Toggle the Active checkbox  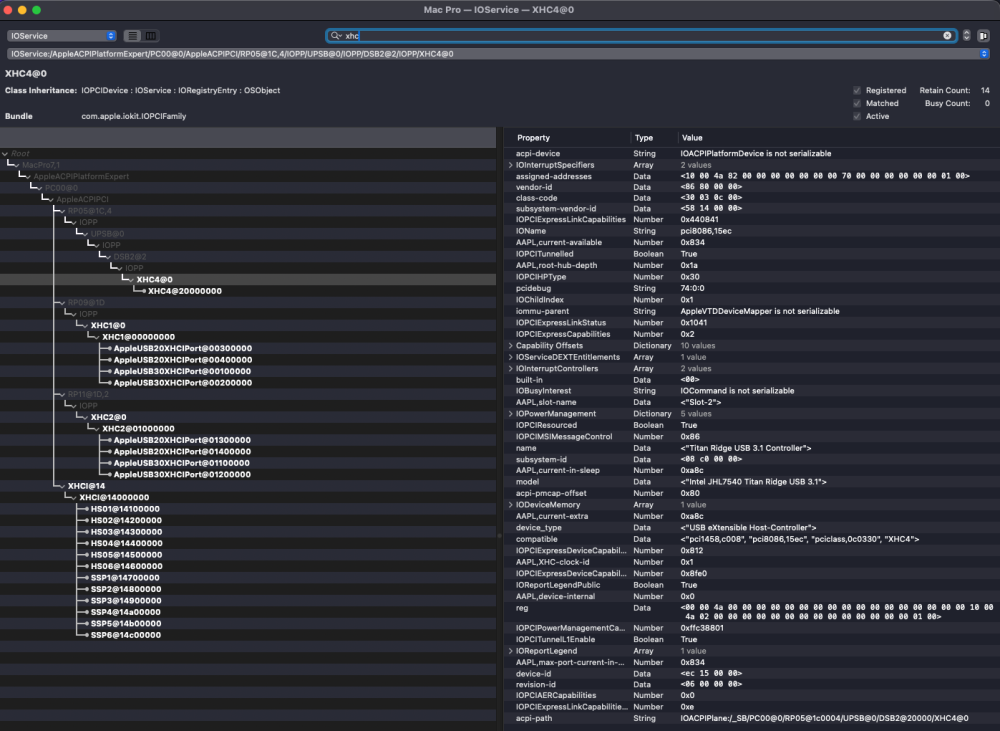pyautogui.click(x=857, y=116)
